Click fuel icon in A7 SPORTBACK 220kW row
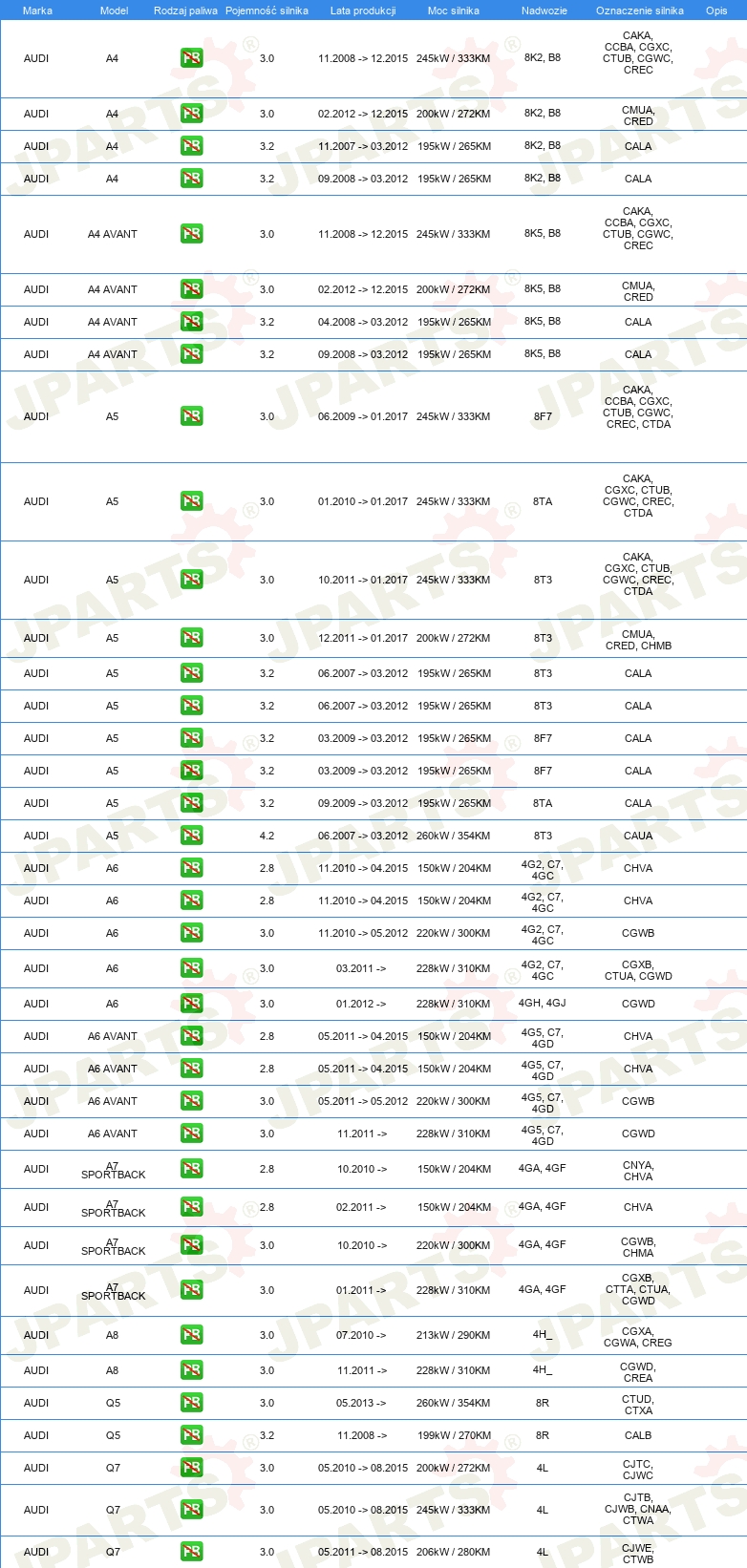Screen dimensions: 747x1568 click(x=191, y=1245)
